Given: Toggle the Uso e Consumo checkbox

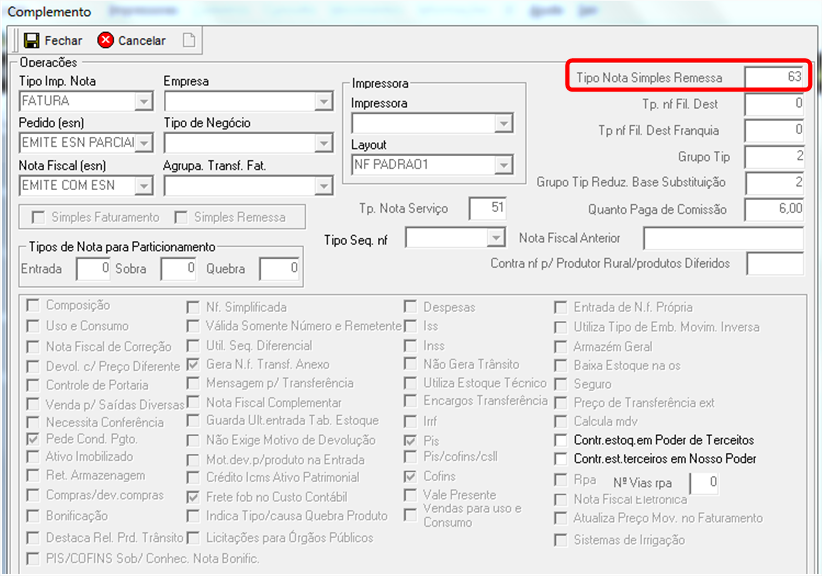Looking at the screenshot, I should tap(33, 326).
